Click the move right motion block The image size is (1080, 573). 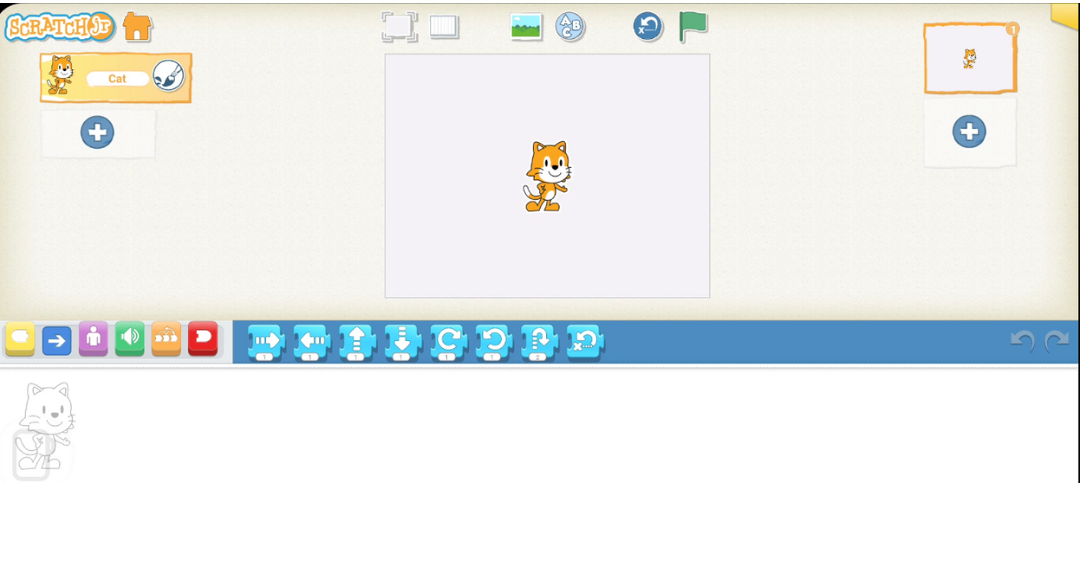tap(266, 342)
